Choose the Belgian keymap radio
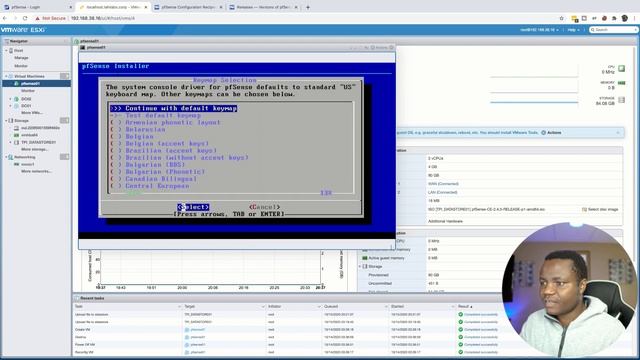This screenshot has width=640, height=360. (116, 137)
